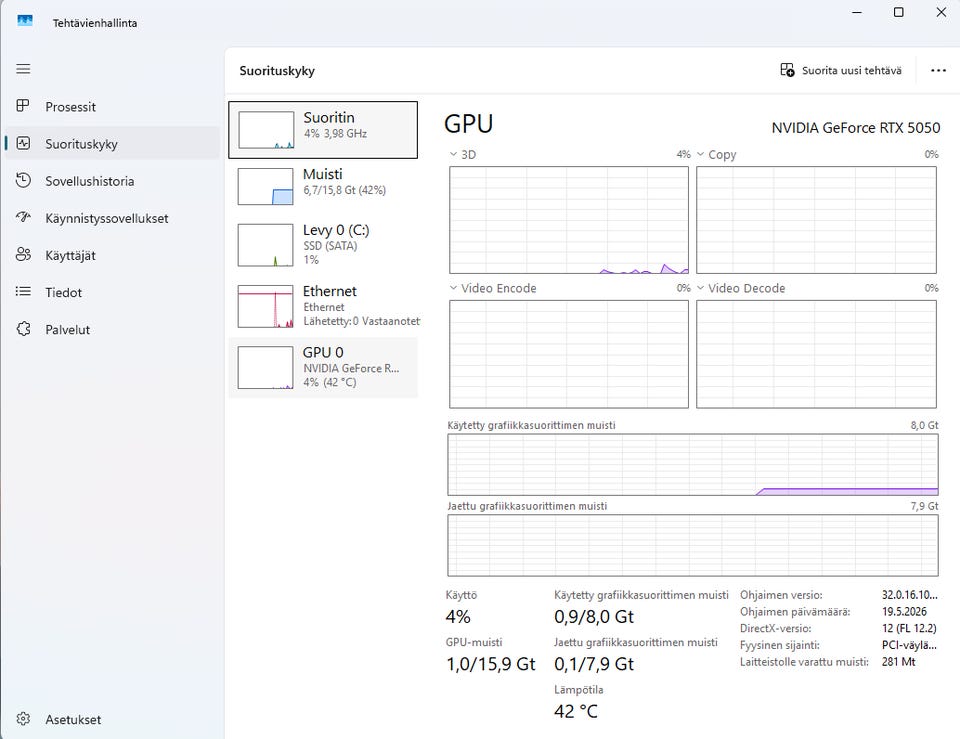
Task: Open the hamburger navigation menu
Action: (x=23, y=69)
